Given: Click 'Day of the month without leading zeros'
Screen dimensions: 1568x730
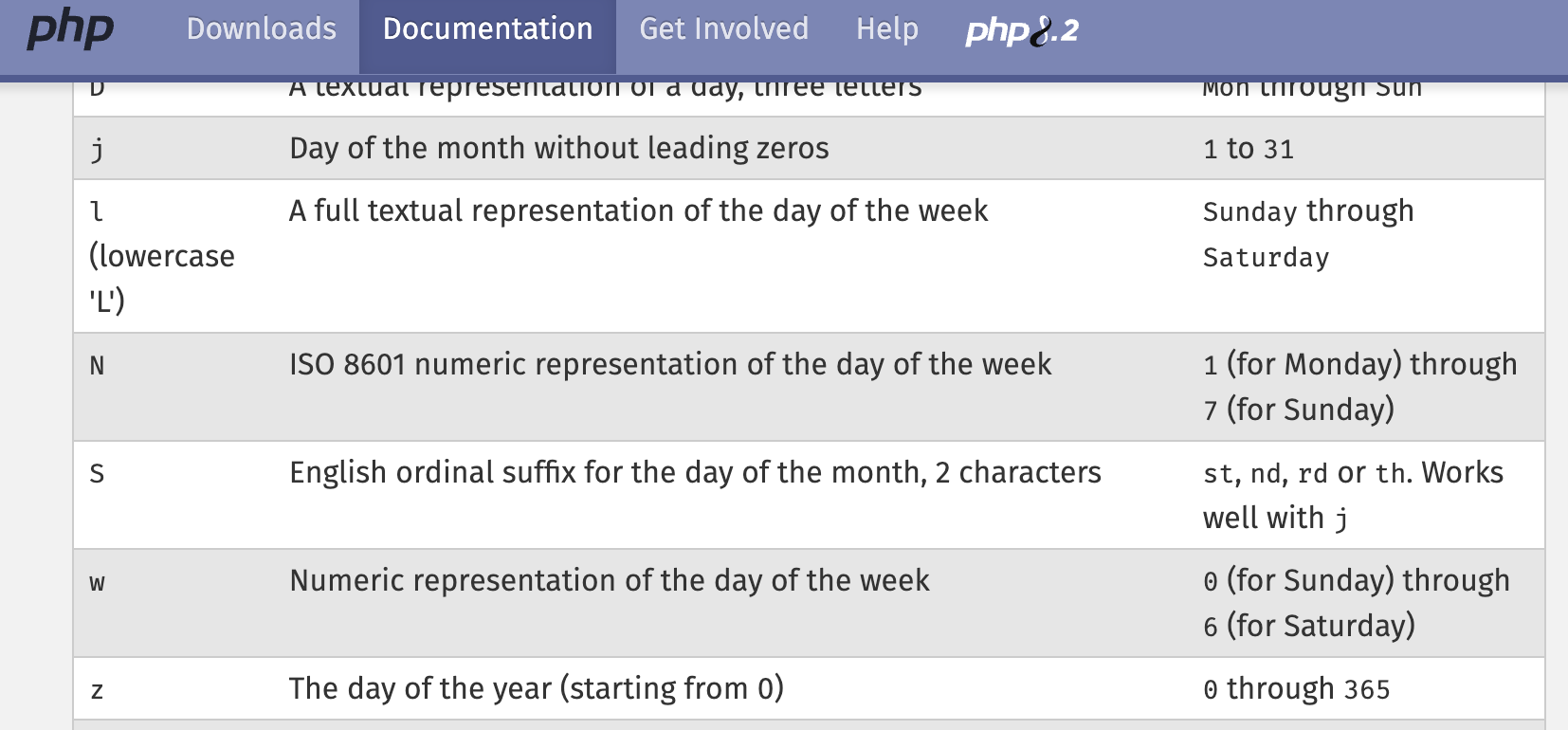Looking at the screenshot, I should click(559, 149).
